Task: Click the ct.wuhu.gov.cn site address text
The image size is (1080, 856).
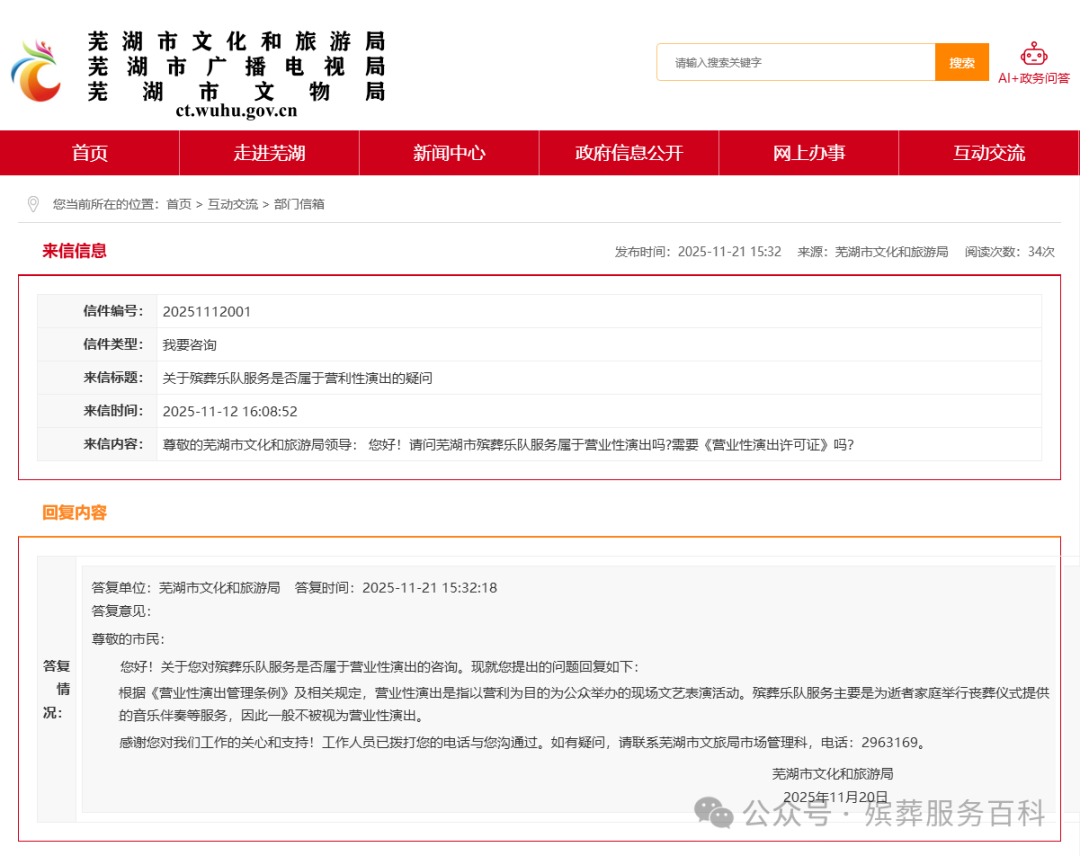Action: pyautogui.click(x=234, y=113)
